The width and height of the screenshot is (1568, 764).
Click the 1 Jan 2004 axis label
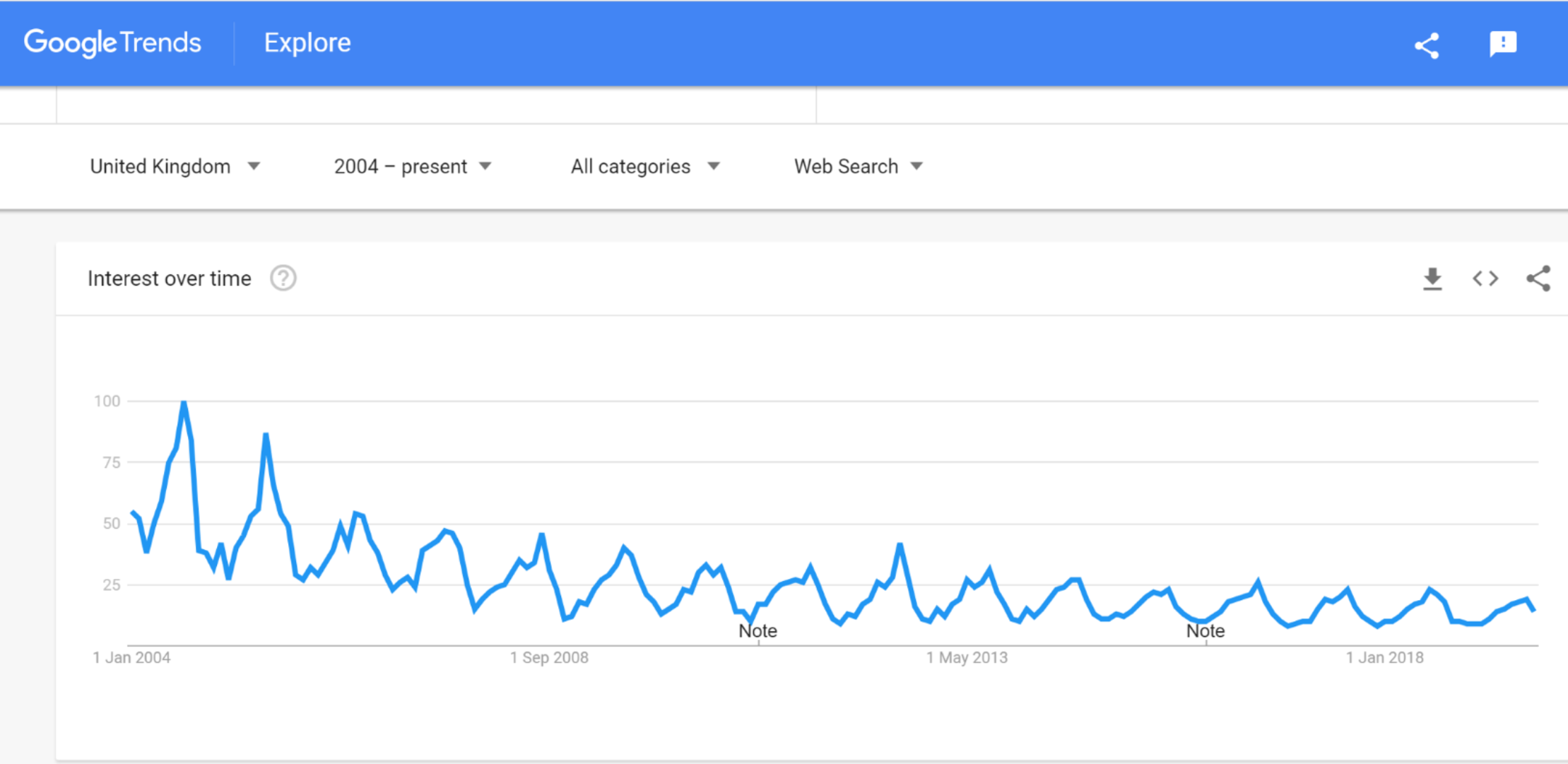(131, 658)
